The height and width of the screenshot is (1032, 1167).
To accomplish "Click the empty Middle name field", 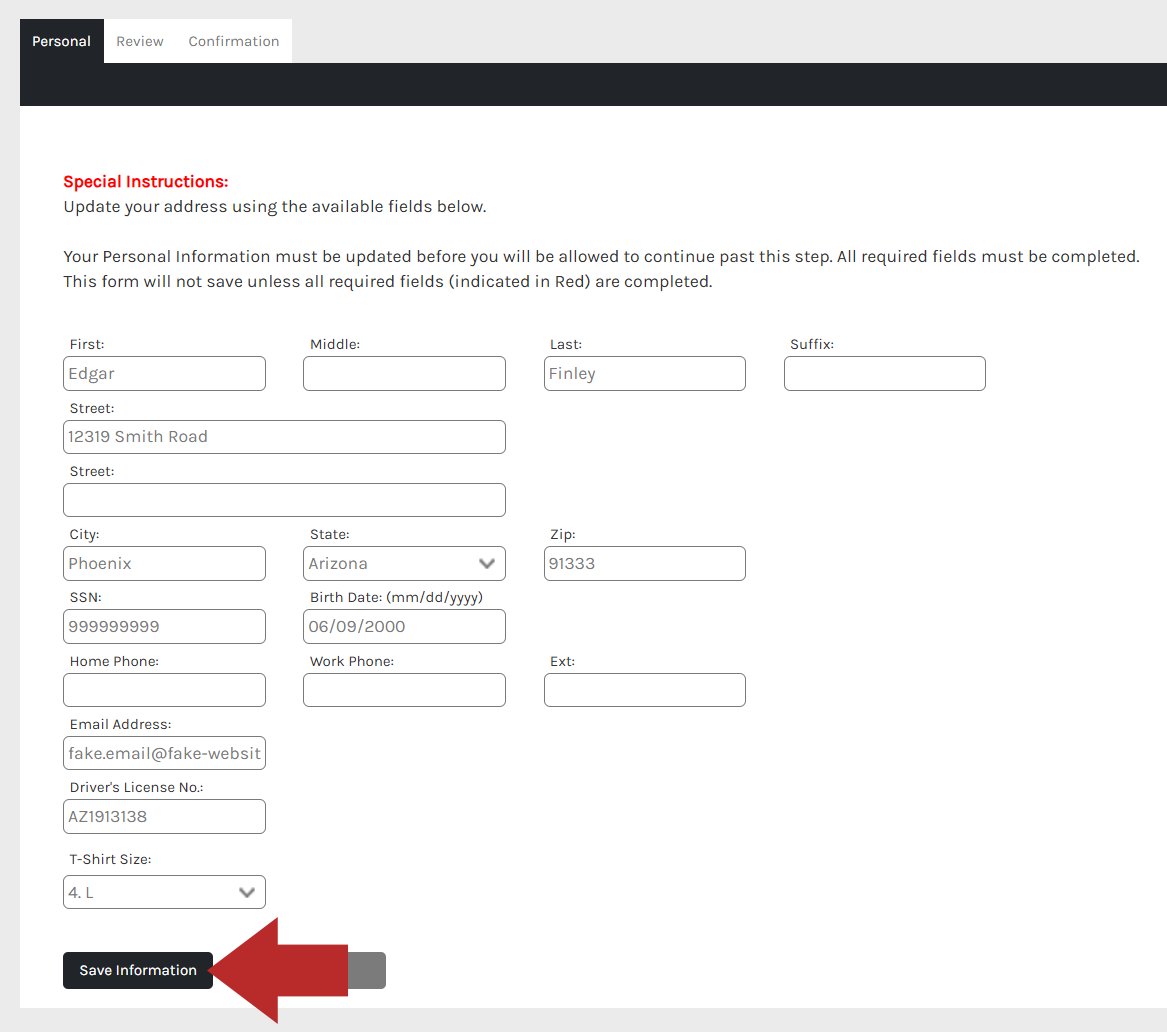I will point(404,374).
